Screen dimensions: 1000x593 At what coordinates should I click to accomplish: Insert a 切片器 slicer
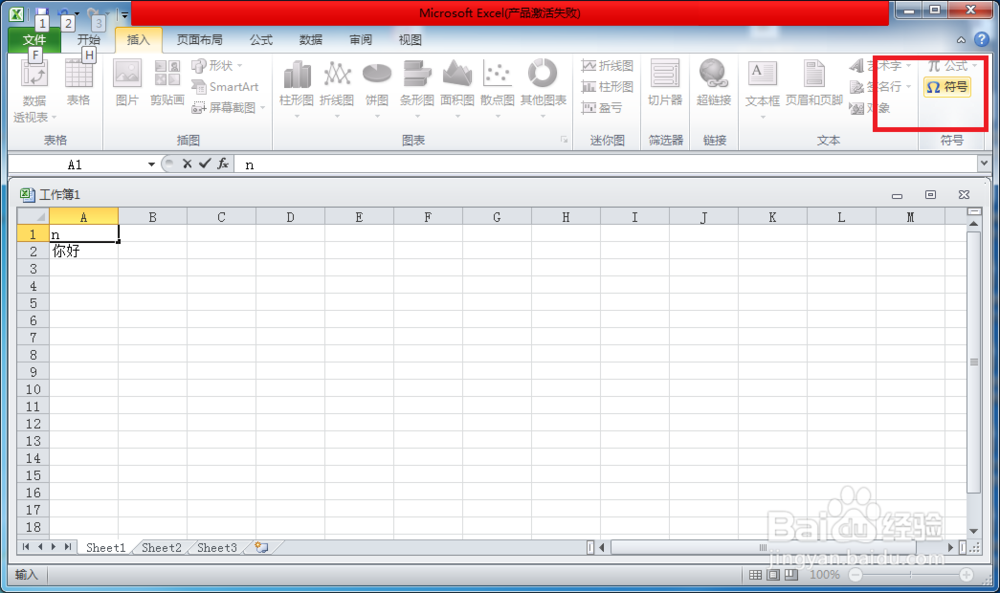(x=665, y=83)
